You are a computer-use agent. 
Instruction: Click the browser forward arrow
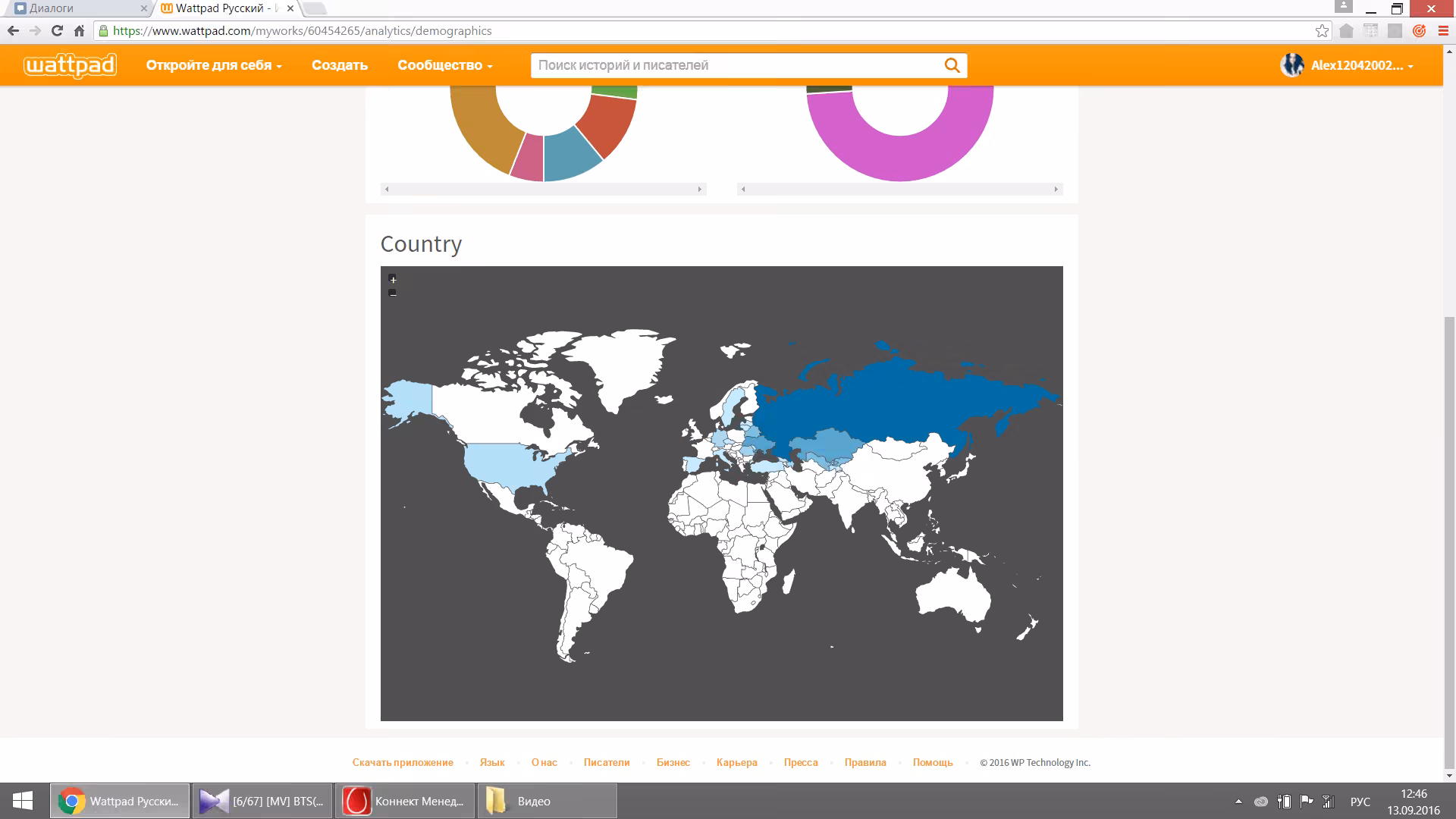pos(35,31)
